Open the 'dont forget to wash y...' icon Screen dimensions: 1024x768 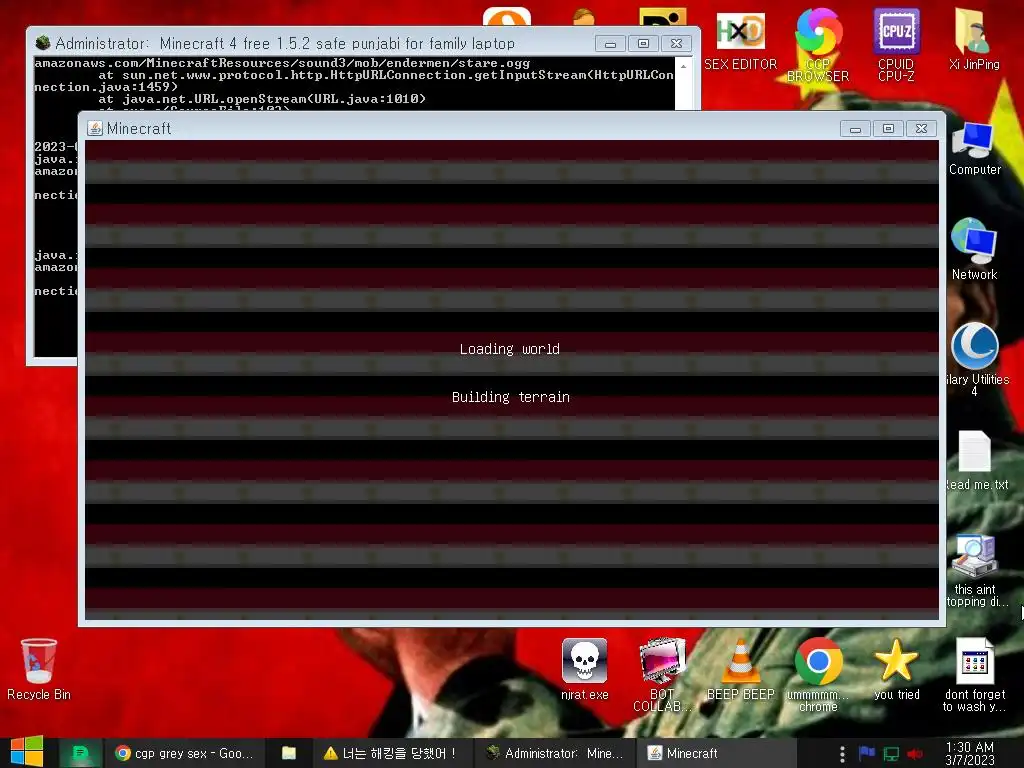click(x=974, y=675)
